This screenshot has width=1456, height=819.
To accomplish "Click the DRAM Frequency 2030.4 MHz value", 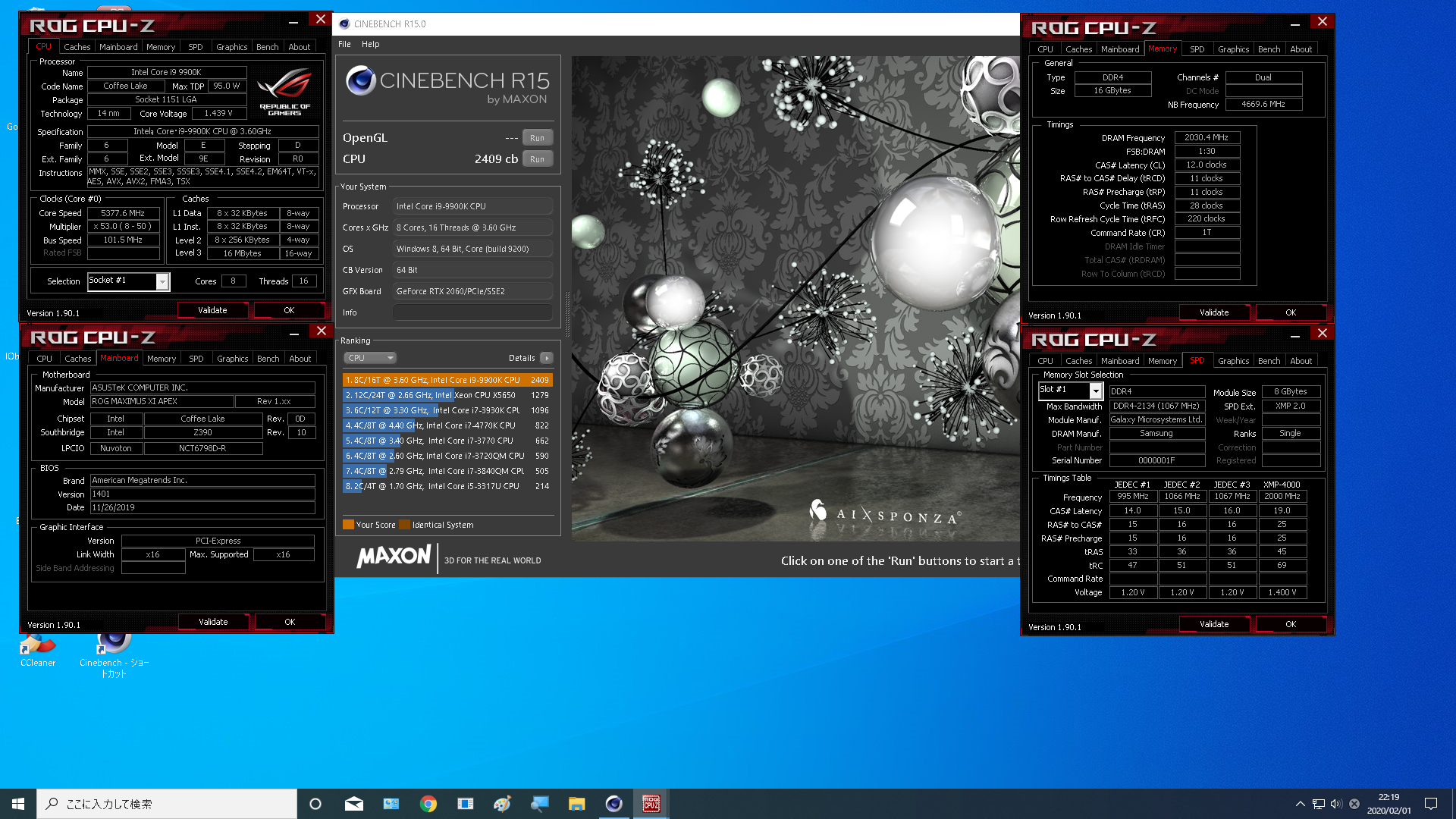I will [1207, 137].
